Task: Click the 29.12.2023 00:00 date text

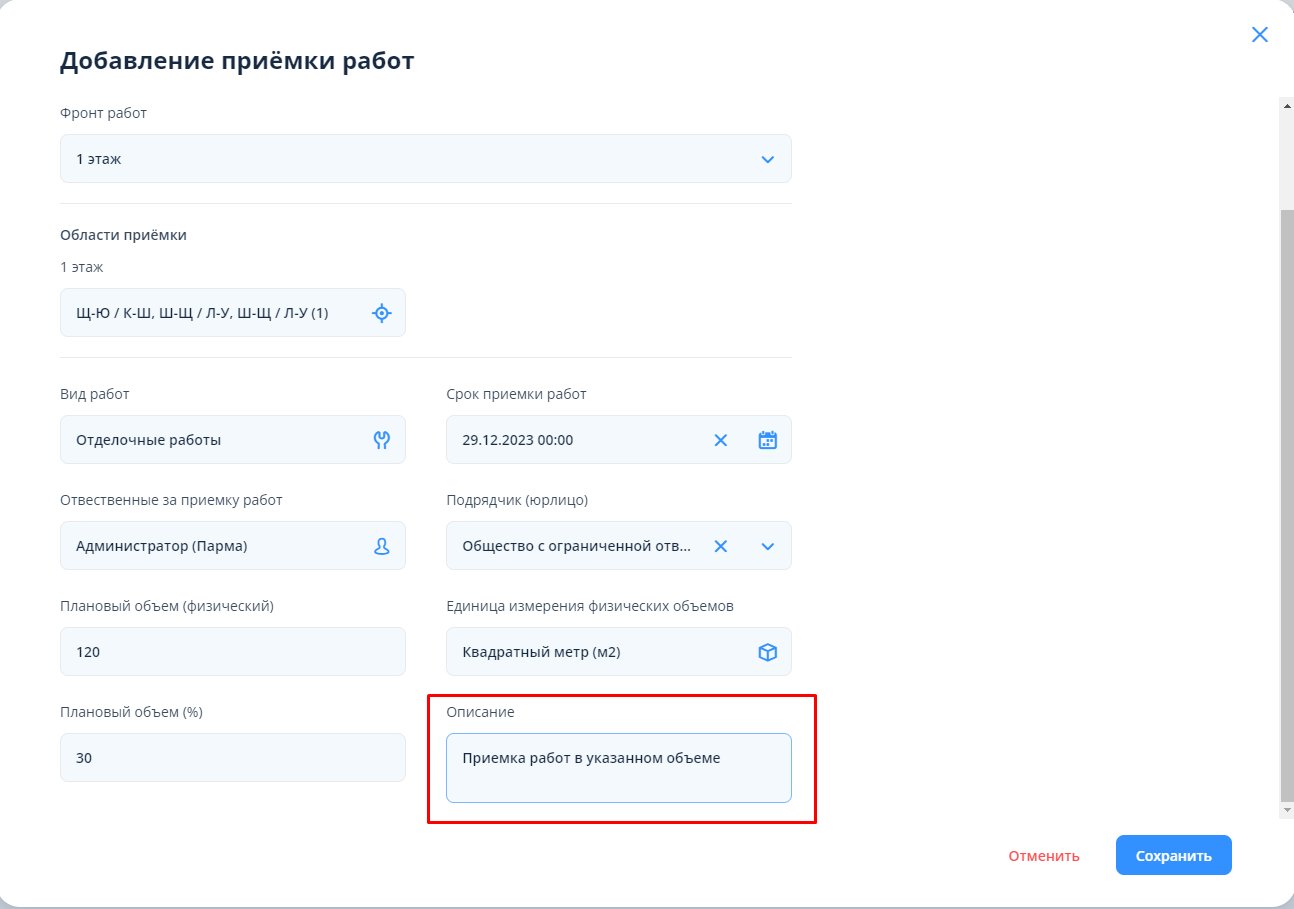Action: (x=518, y=440)
